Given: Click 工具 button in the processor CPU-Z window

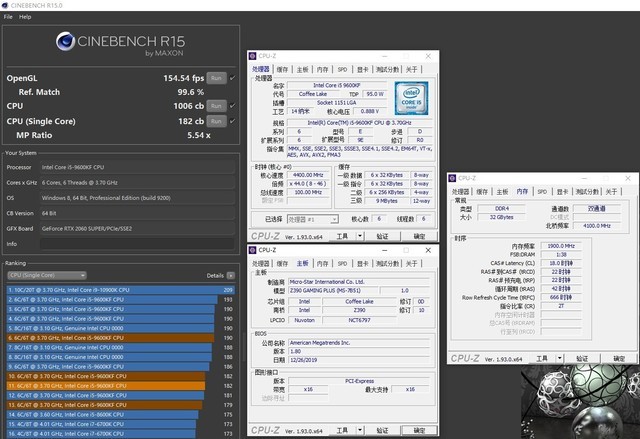Looking at the screenshot, I should (342, 236).
